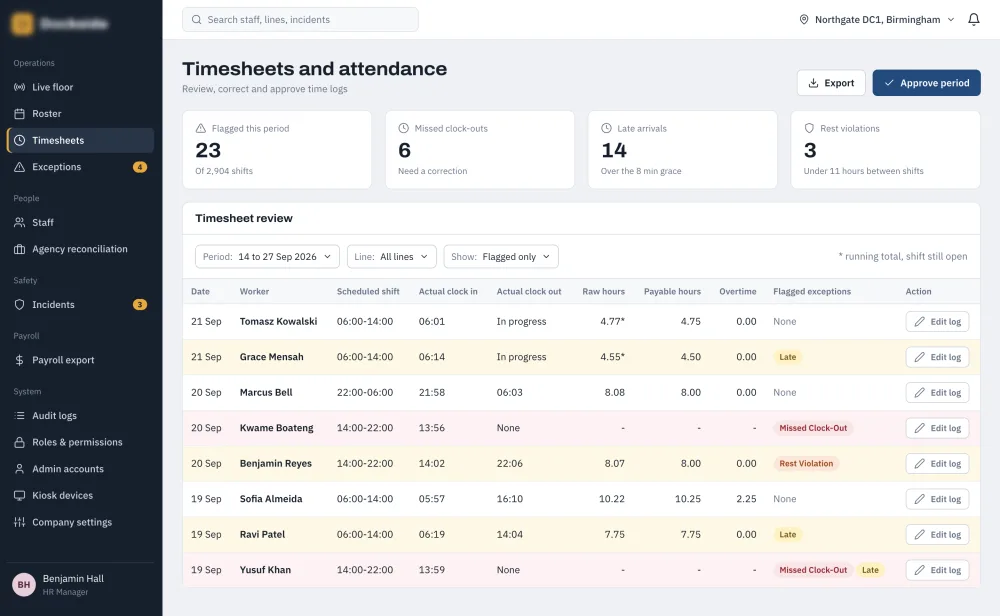
Task: Edit Yusuf Khan's time log
Action: pyautogui.click(x=938, y=570)
